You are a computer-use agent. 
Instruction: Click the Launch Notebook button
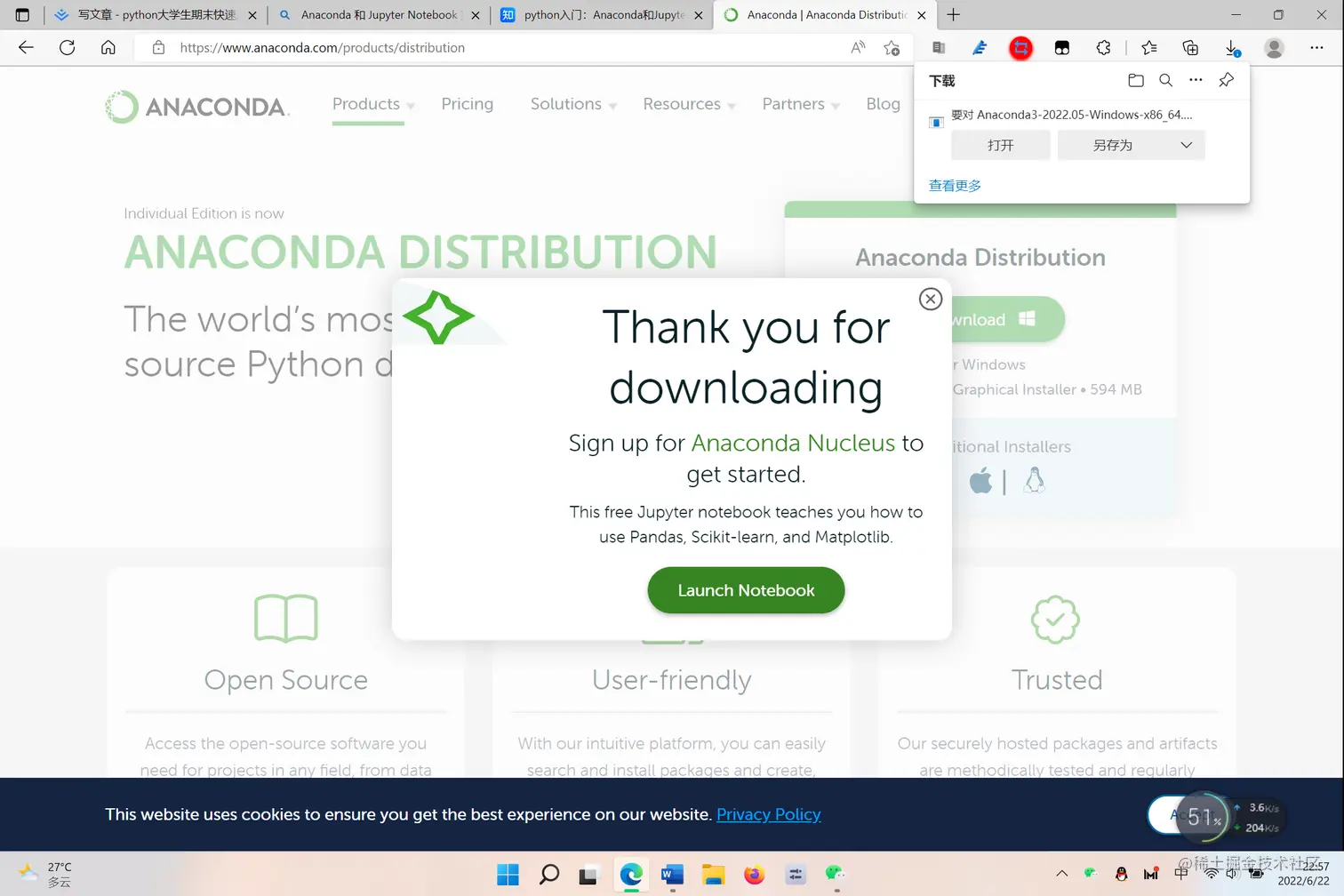(x=746, y=590)
